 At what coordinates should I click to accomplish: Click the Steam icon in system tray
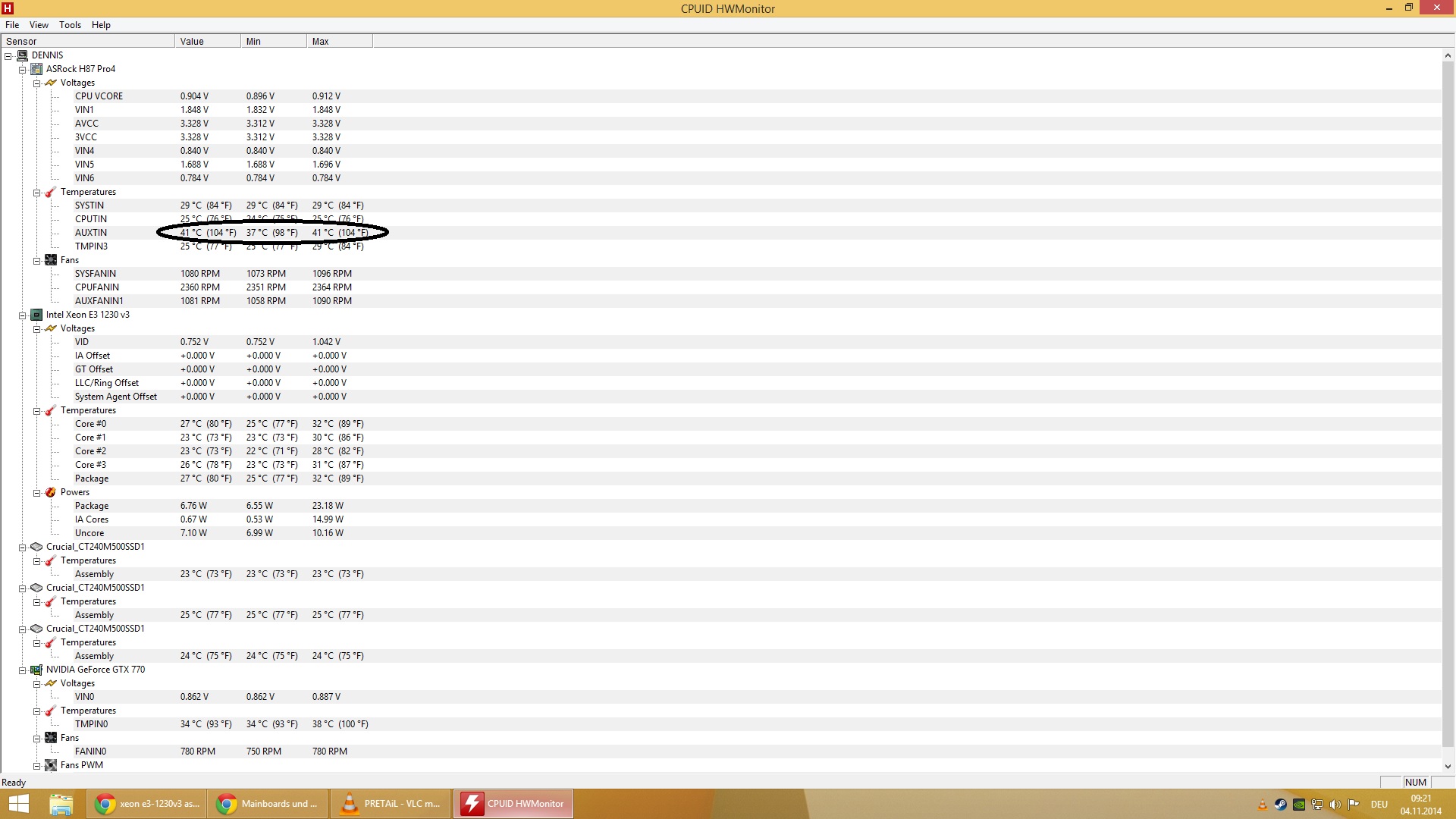tap(1280, 805)
